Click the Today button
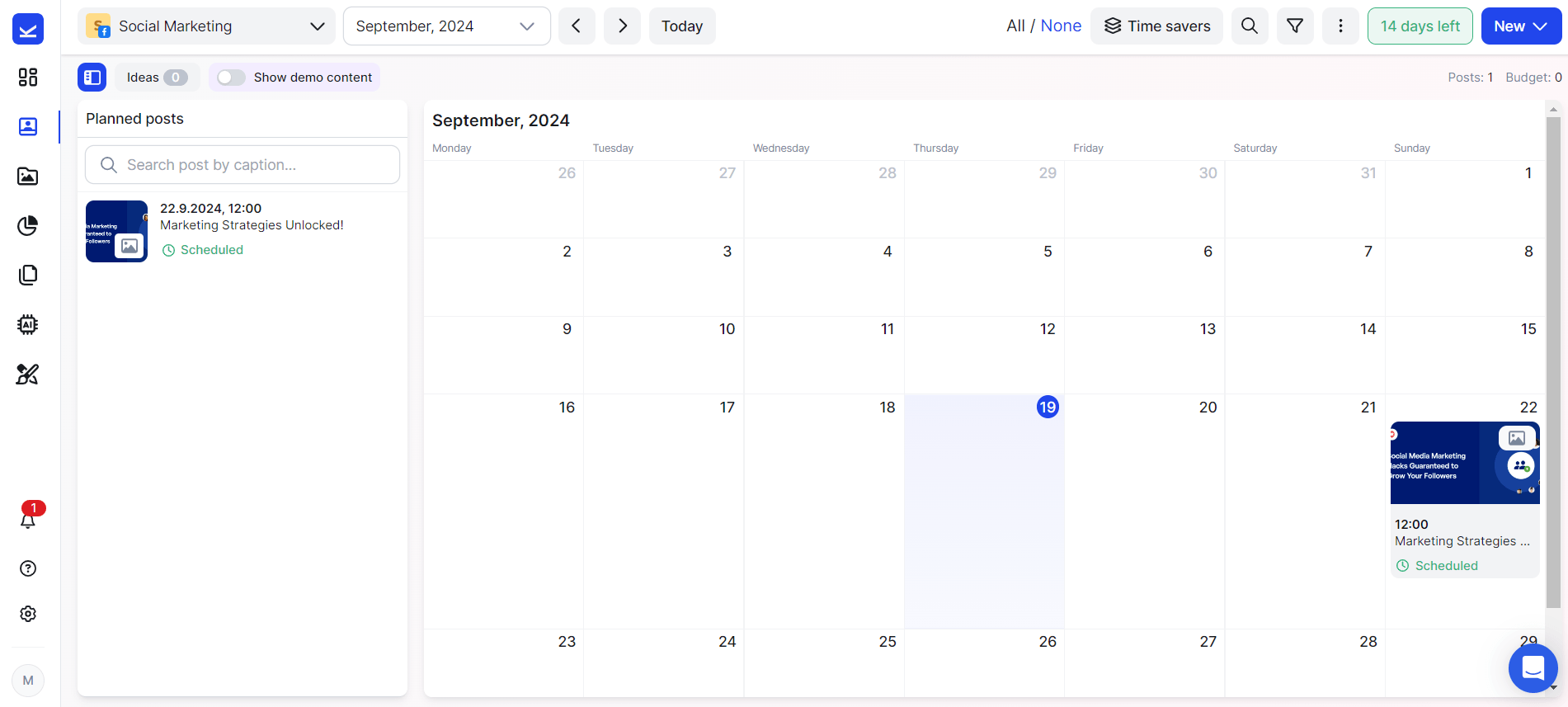The width and height of the screenshot is (1568, 707). tap(682, 26)
